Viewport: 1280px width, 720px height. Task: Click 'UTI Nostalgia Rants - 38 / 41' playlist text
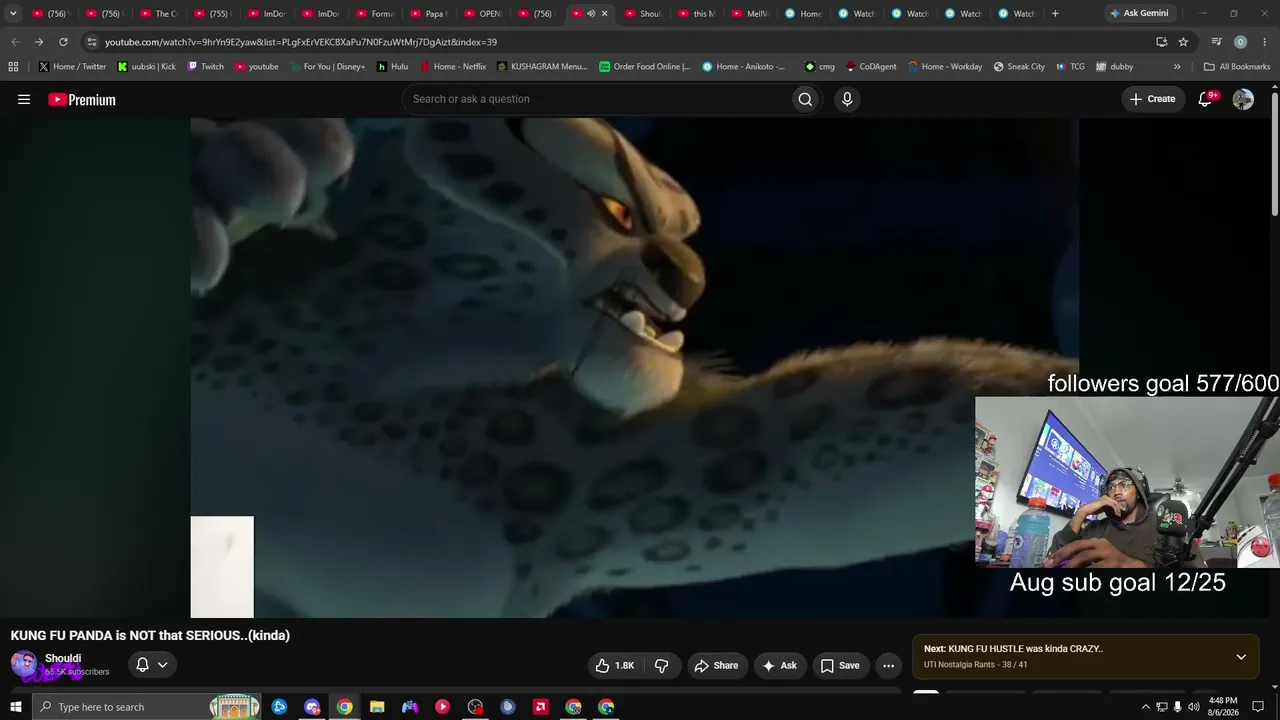click(975, 664)
